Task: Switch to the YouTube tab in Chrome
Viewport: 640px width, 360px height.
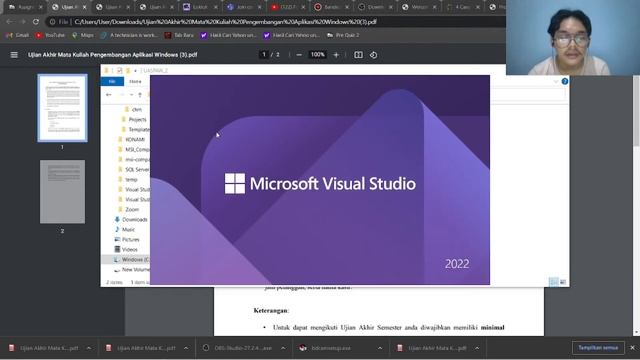Action: coord(288,7)
